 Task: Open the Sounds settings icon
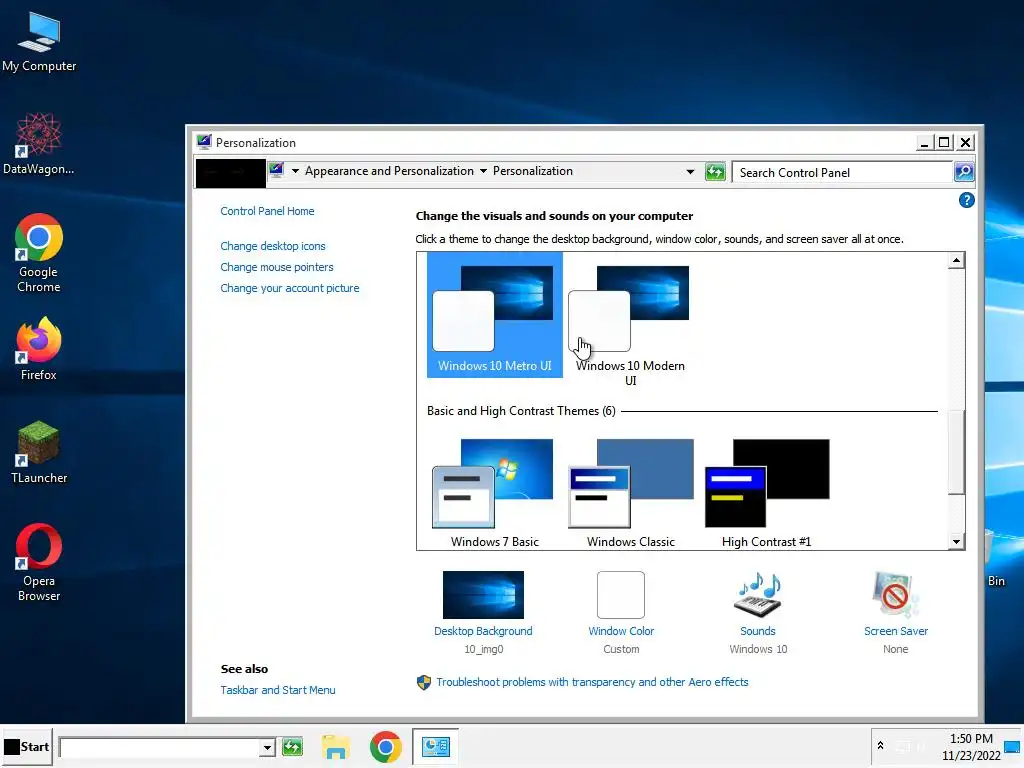click(758, 595)
